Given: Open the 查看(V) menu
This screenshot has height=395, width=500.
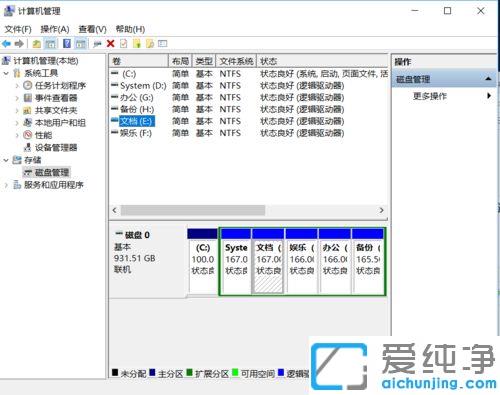Looking at the screenshot, I should [x=92, y=29].
